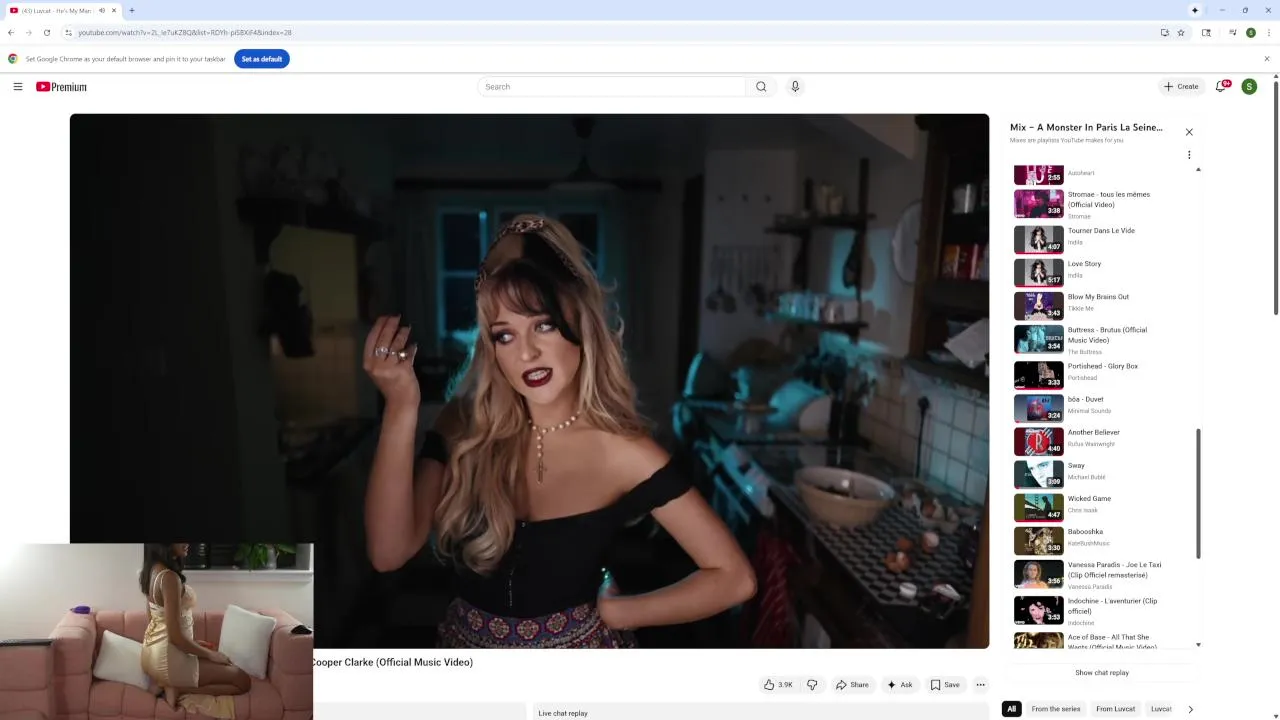Viewport: 1280px width, 720px height.
Task: Open Google Lens search icon in toolbar
Action: pyautogui.click(x=1206, y=32)
